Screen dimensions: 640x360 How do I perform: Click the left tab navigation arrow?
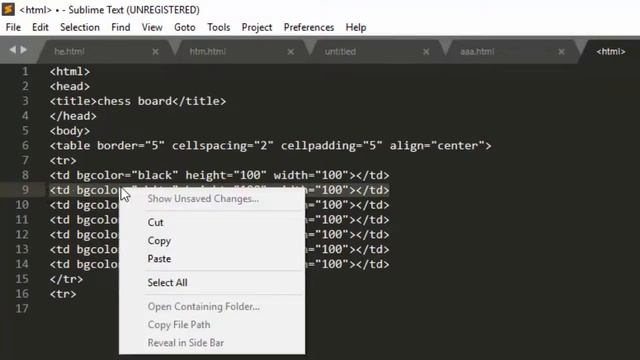13,50
